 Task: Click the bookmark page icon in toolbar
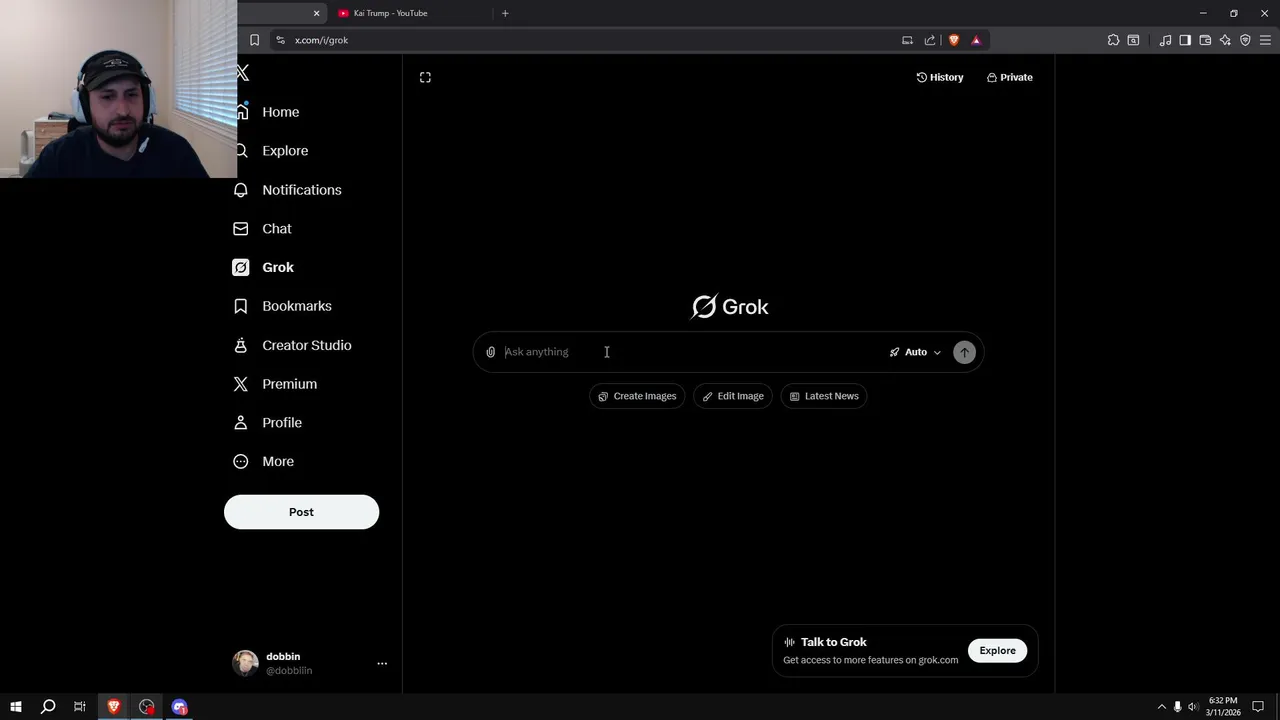(254, 40)
